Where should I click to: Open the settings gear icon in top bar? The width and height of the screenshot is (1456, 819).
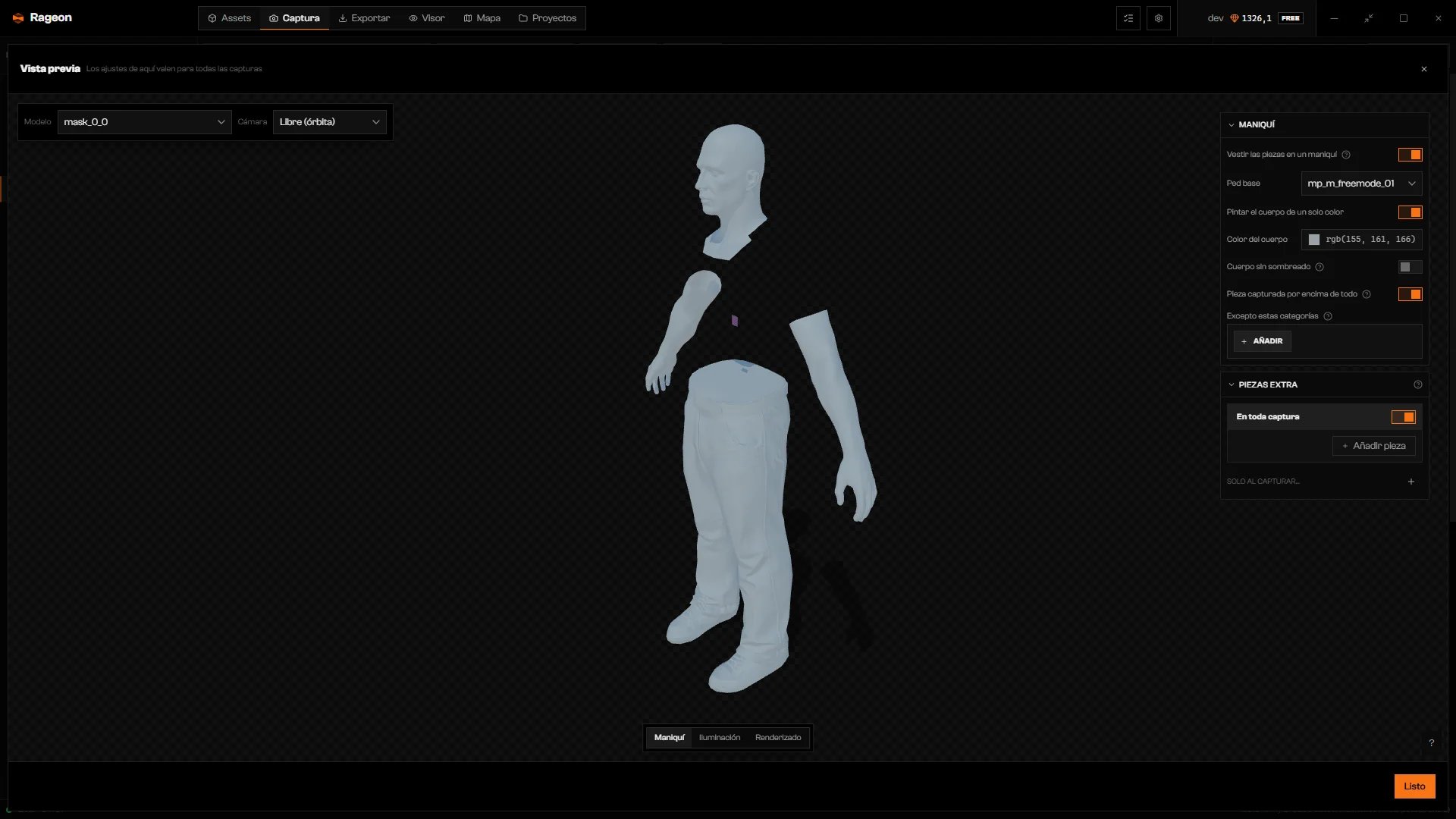pos(1159,18)
